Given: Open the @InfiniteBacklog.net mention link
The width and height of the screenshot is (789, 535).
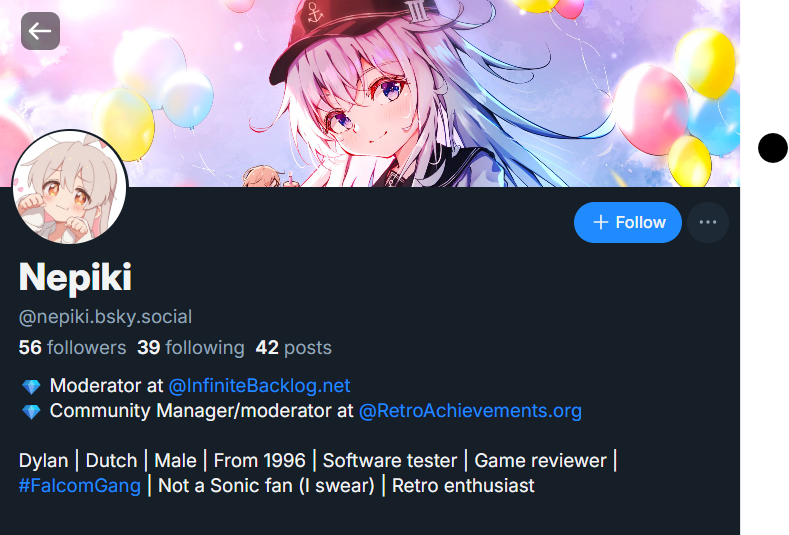Looking at the screenshot, I should [x=259, y=386].
